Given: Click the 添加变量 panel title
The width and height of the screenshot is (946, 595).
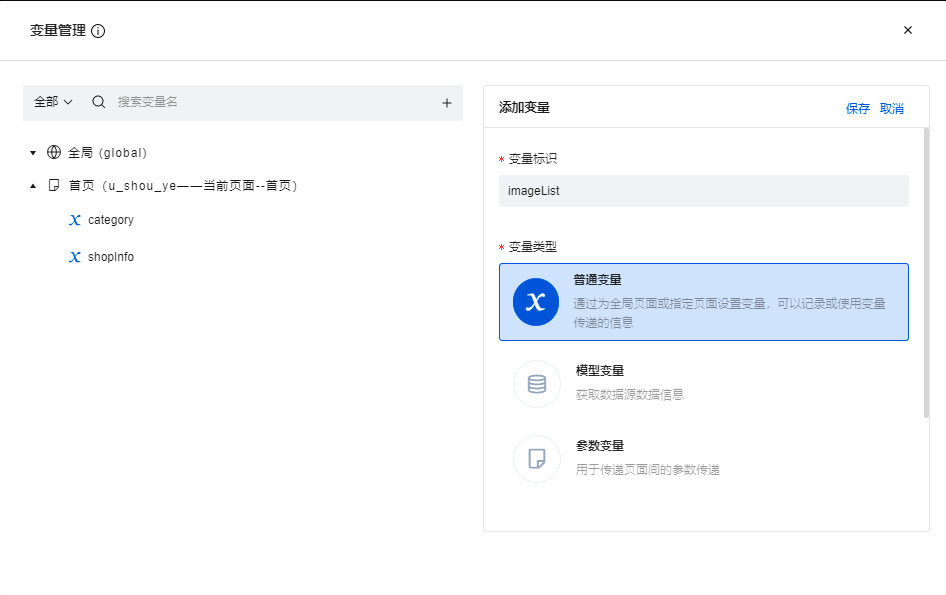Looking at the screenshot, I should point(524,107).
